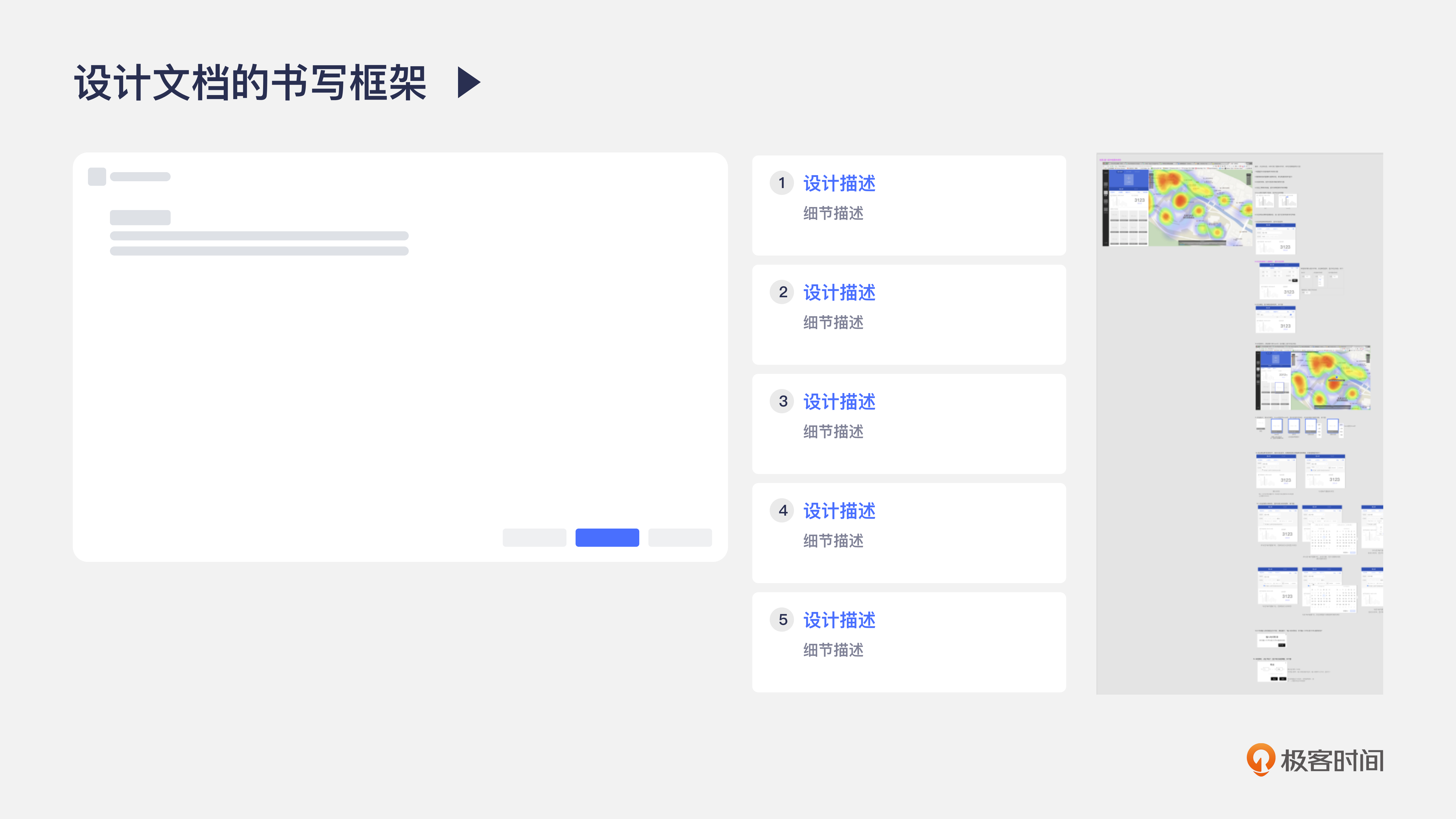
Task: Open the 设计描述 heading in card 4
Action: tap(839, 510)
